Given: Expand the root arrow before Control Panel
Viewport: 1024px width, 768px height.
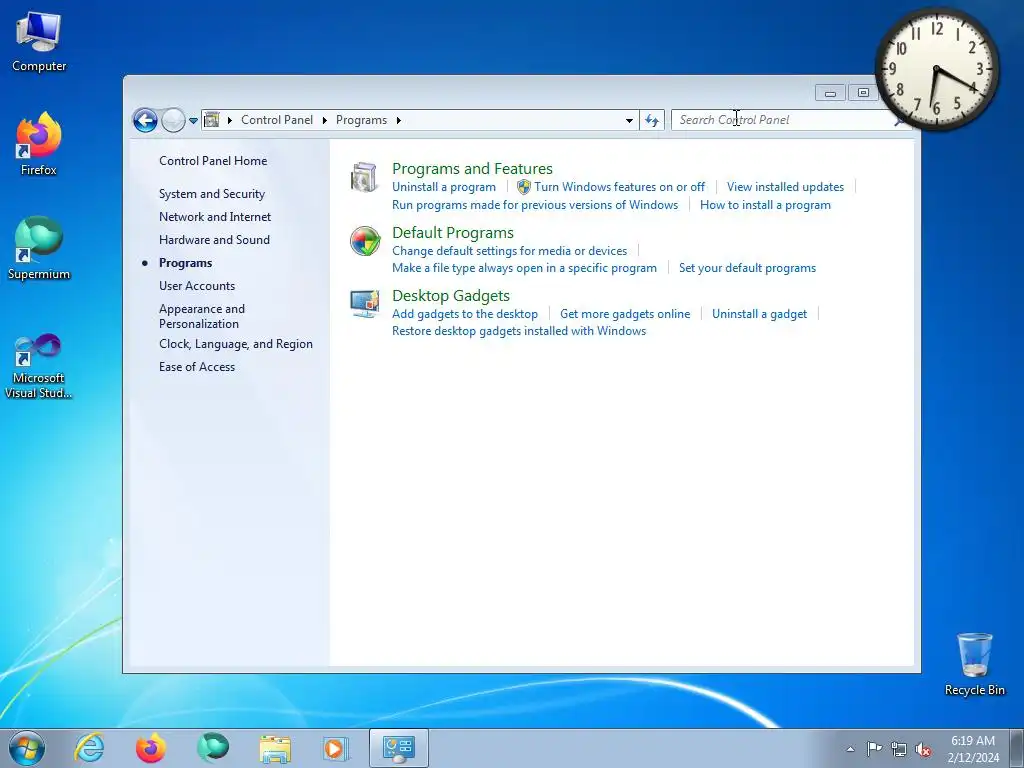Looking at the screenshot, I should pos(230,120).
